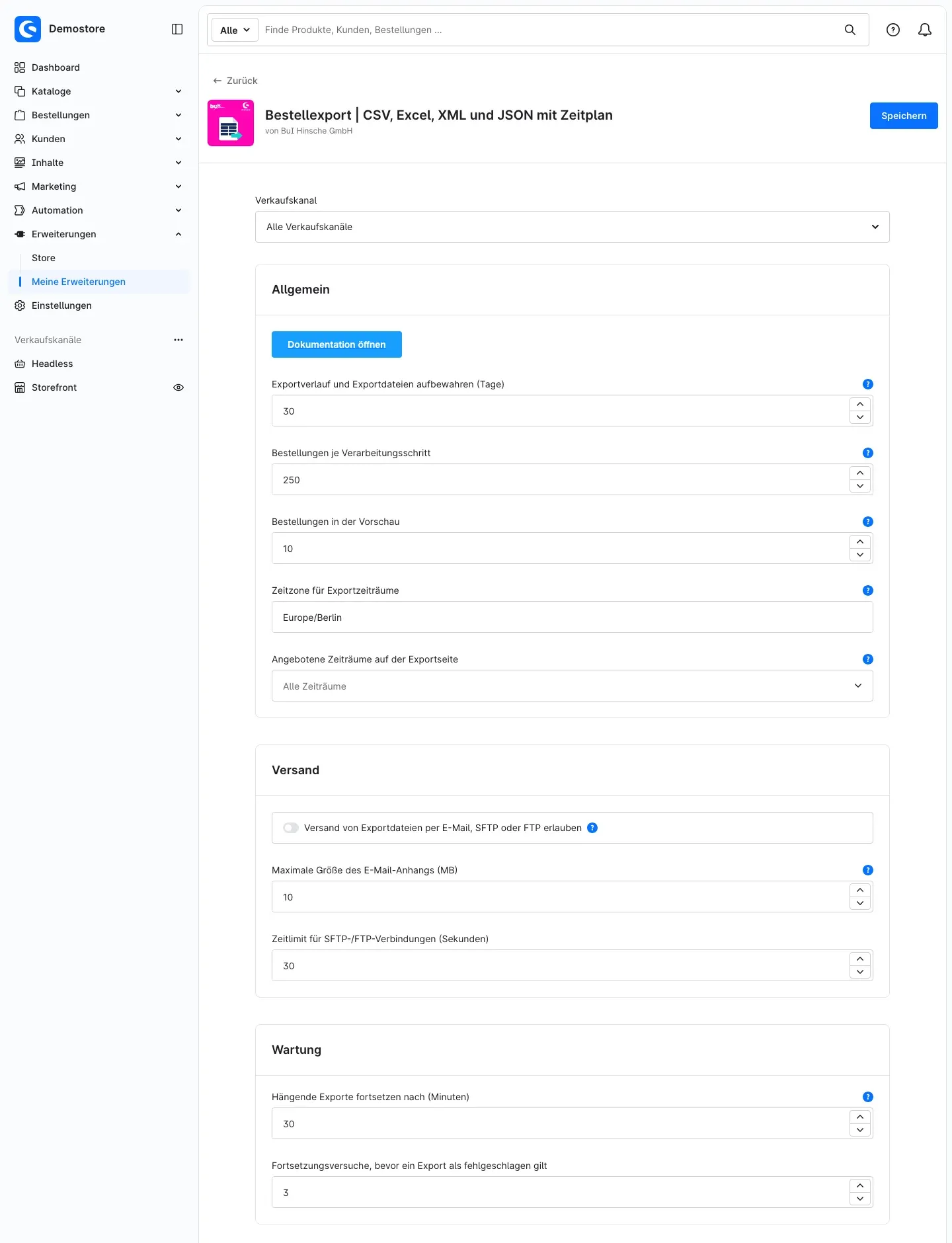952x1243 pixels.
Task: Open the notifications bell
Action: 925,30
